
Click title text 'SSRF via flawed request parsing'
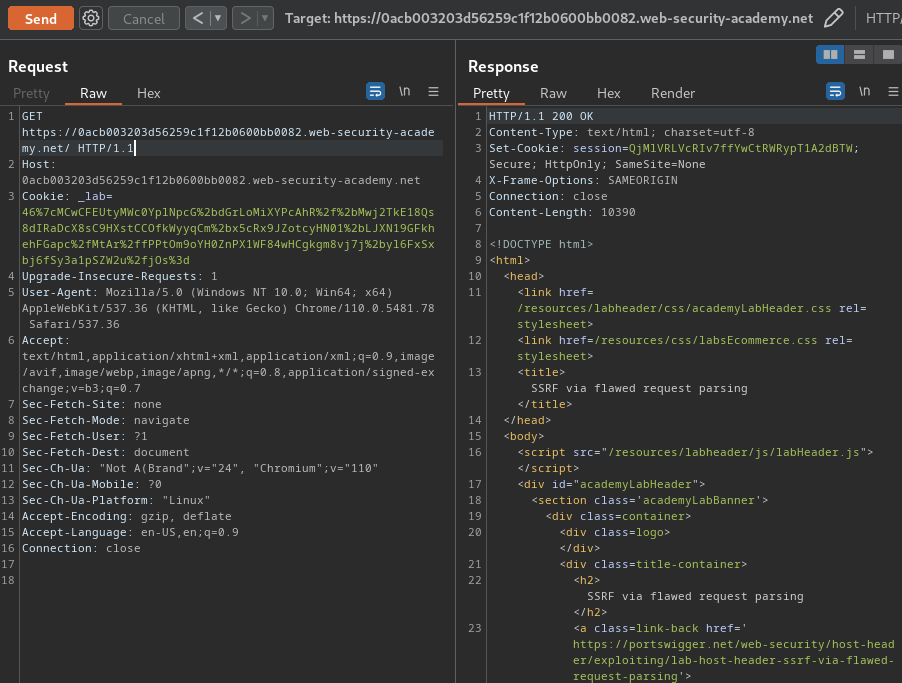pyautogui.click(x=639, y=388)
